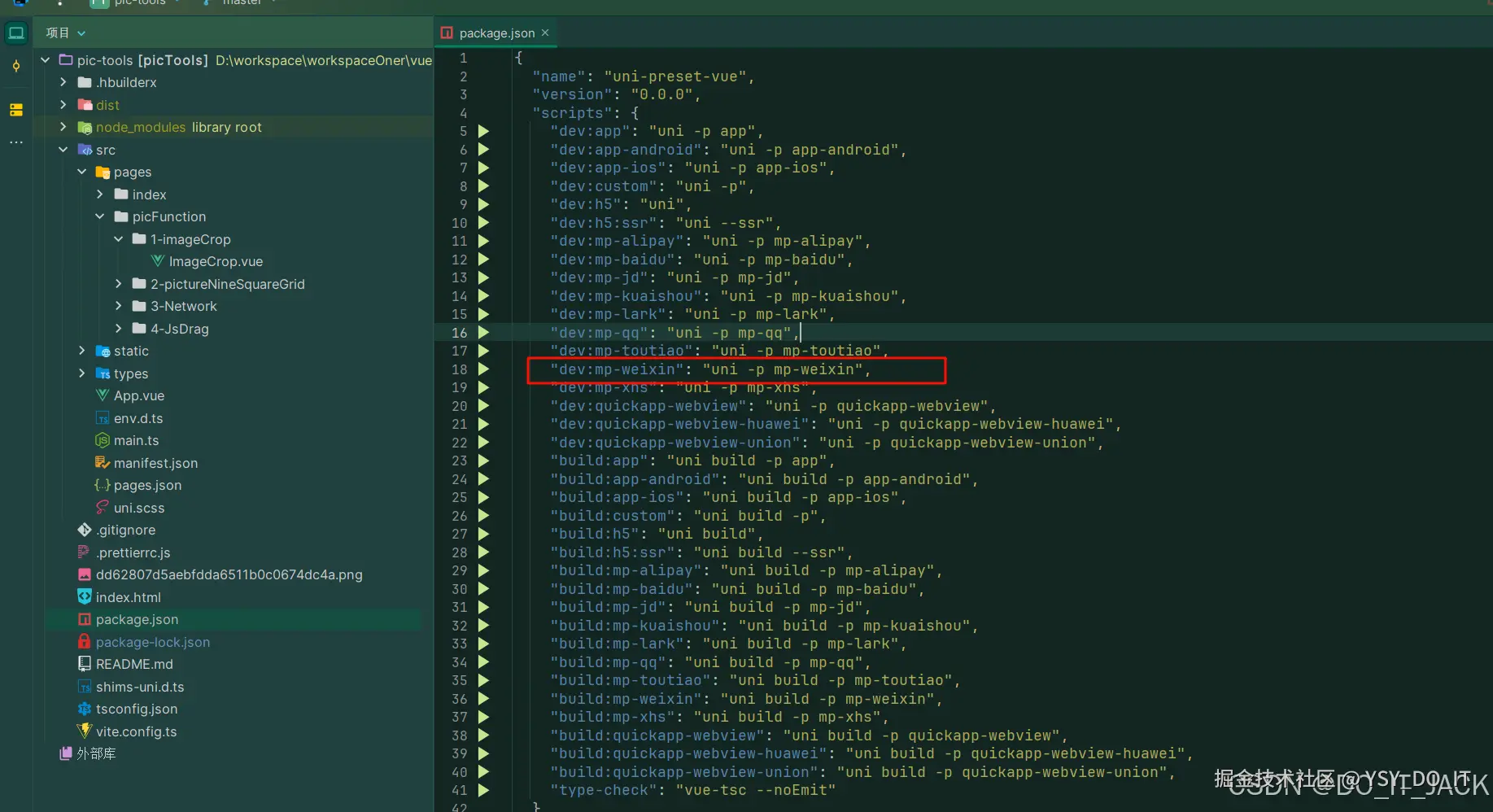1493x812 pixels.
Task: Place the cursor on "version": "0.0.0"
Action: pyautogui.click(x=617, y=94)
